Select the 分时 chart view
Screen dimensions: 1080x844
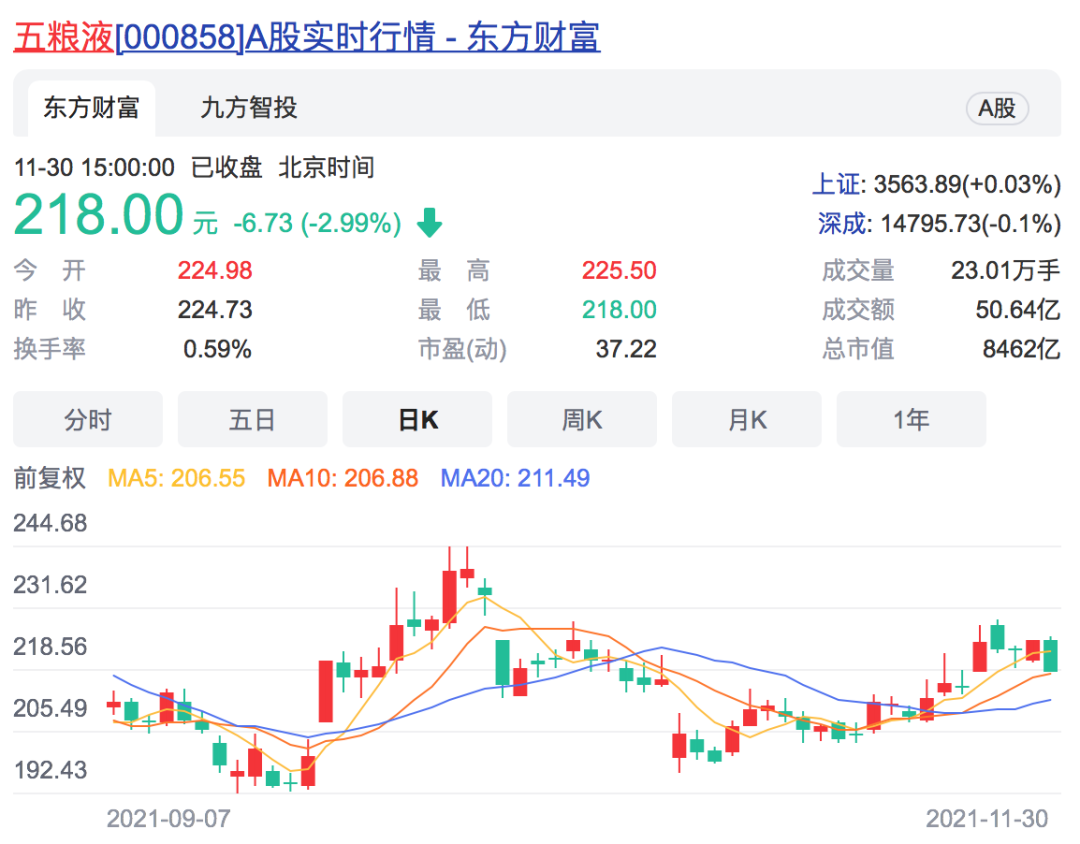click(88, 420)
